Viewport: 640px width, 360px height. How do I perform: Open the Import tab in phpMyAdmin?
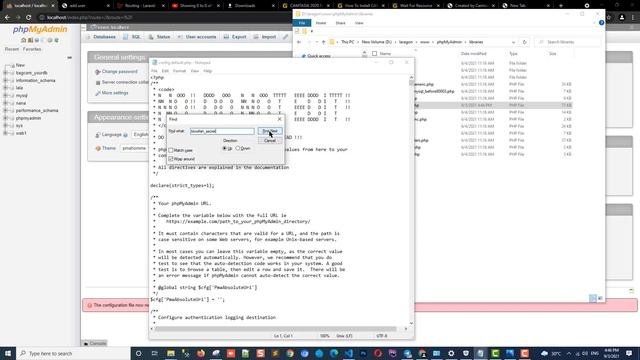(x=265, y=37)
